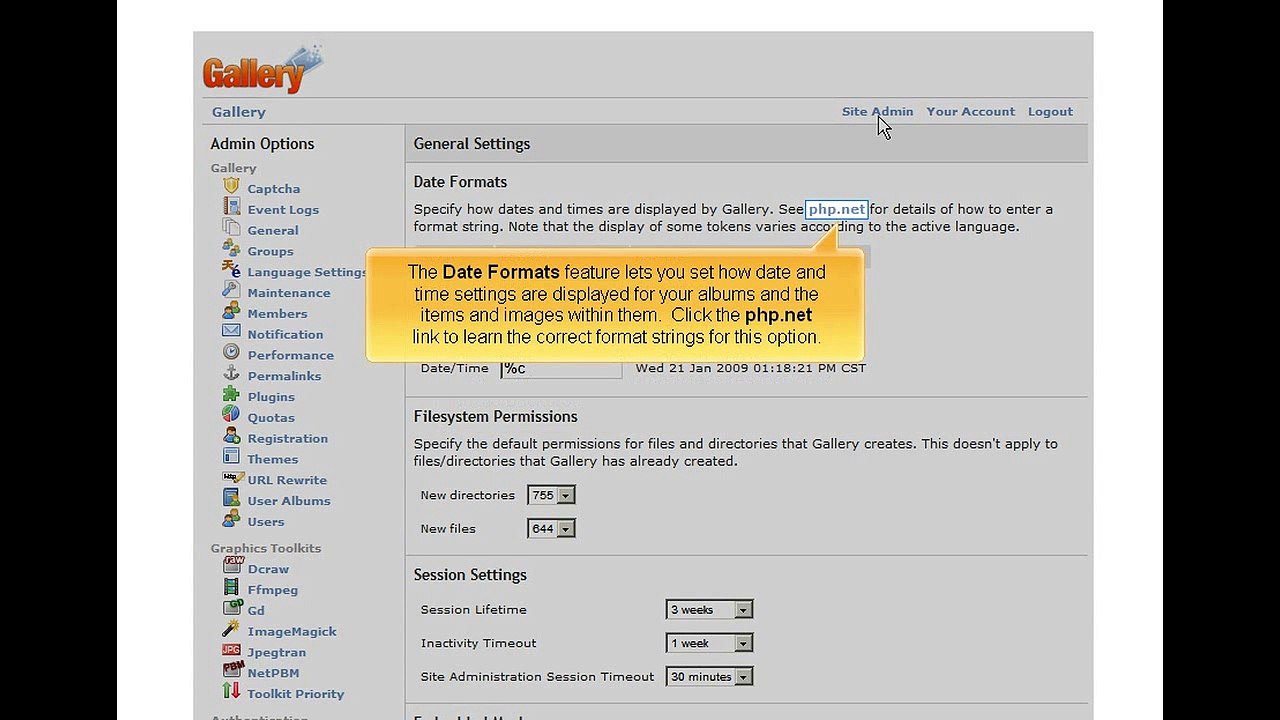This screenshot has height=720, width=1280.
Task: Open the Users link
Action: pyautogui.click(x=266, y=522)
